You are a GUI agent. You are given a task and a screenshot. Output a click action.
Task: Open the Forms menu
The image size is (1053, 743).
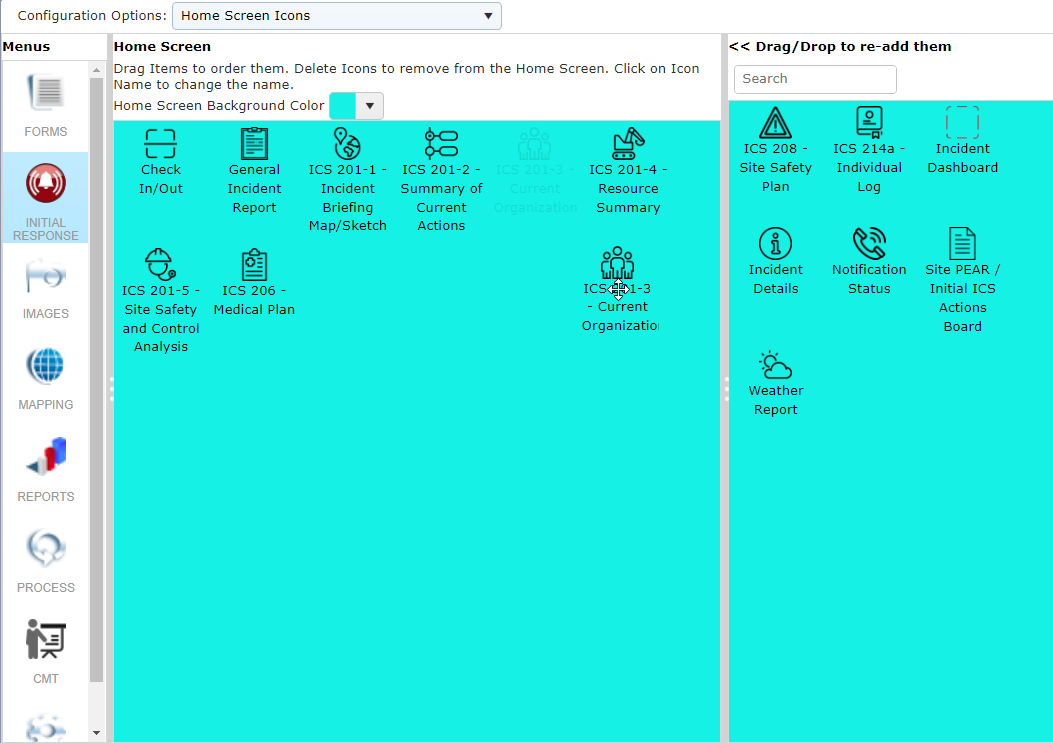click(46, 105)
